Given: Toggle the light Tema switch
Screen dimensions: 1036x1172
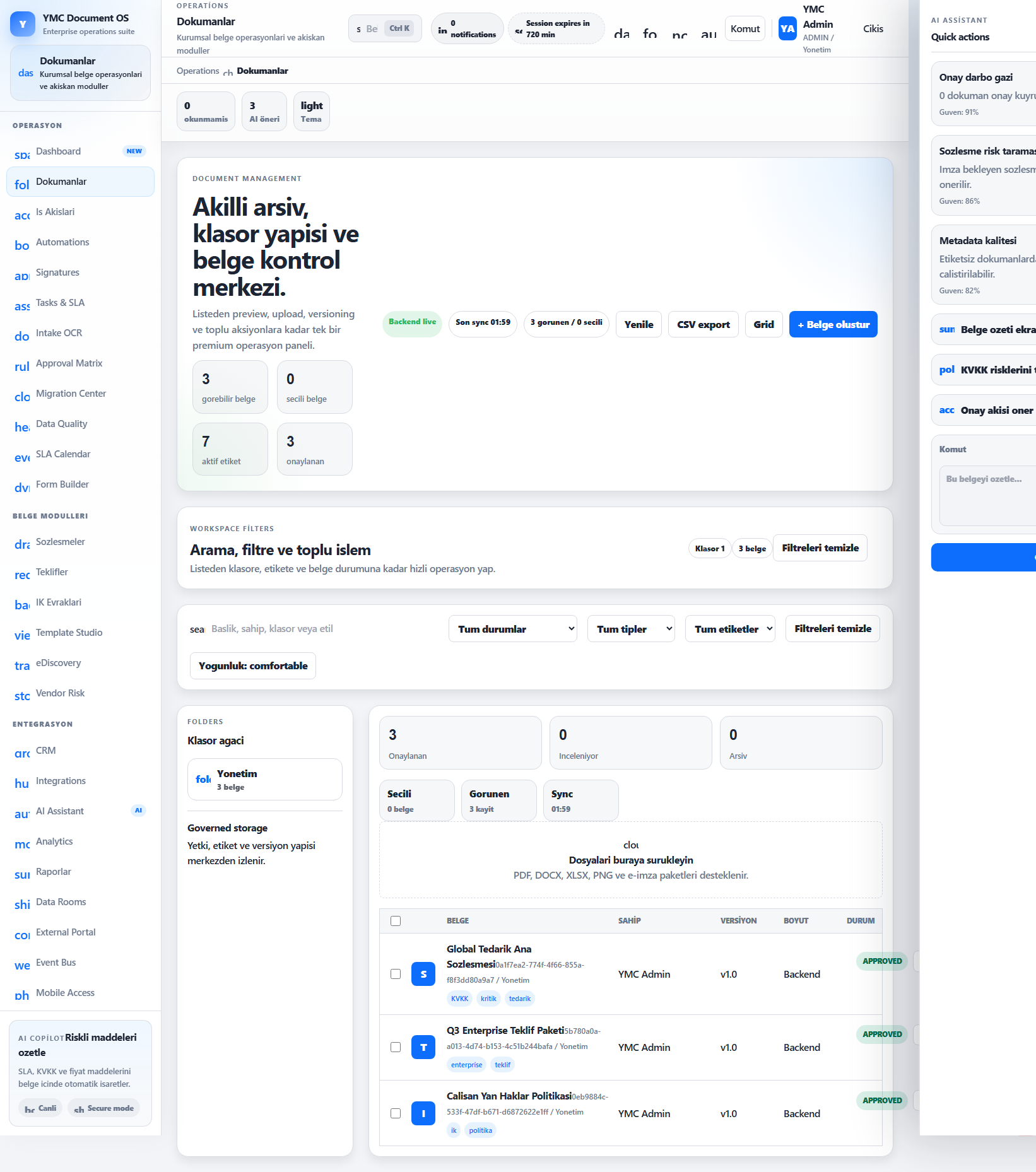Looking at the screenshot, I should pyautogui.click(x=312, y=112).
